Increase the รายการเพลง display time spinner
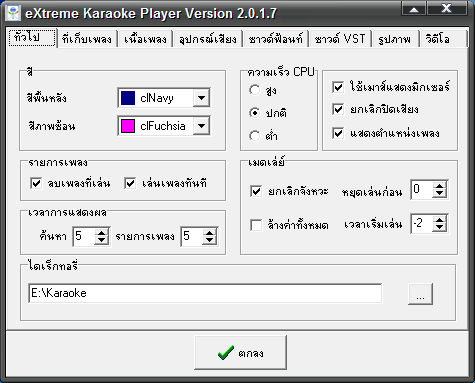This screenshot has height=383, width=475. coord(209,232)
